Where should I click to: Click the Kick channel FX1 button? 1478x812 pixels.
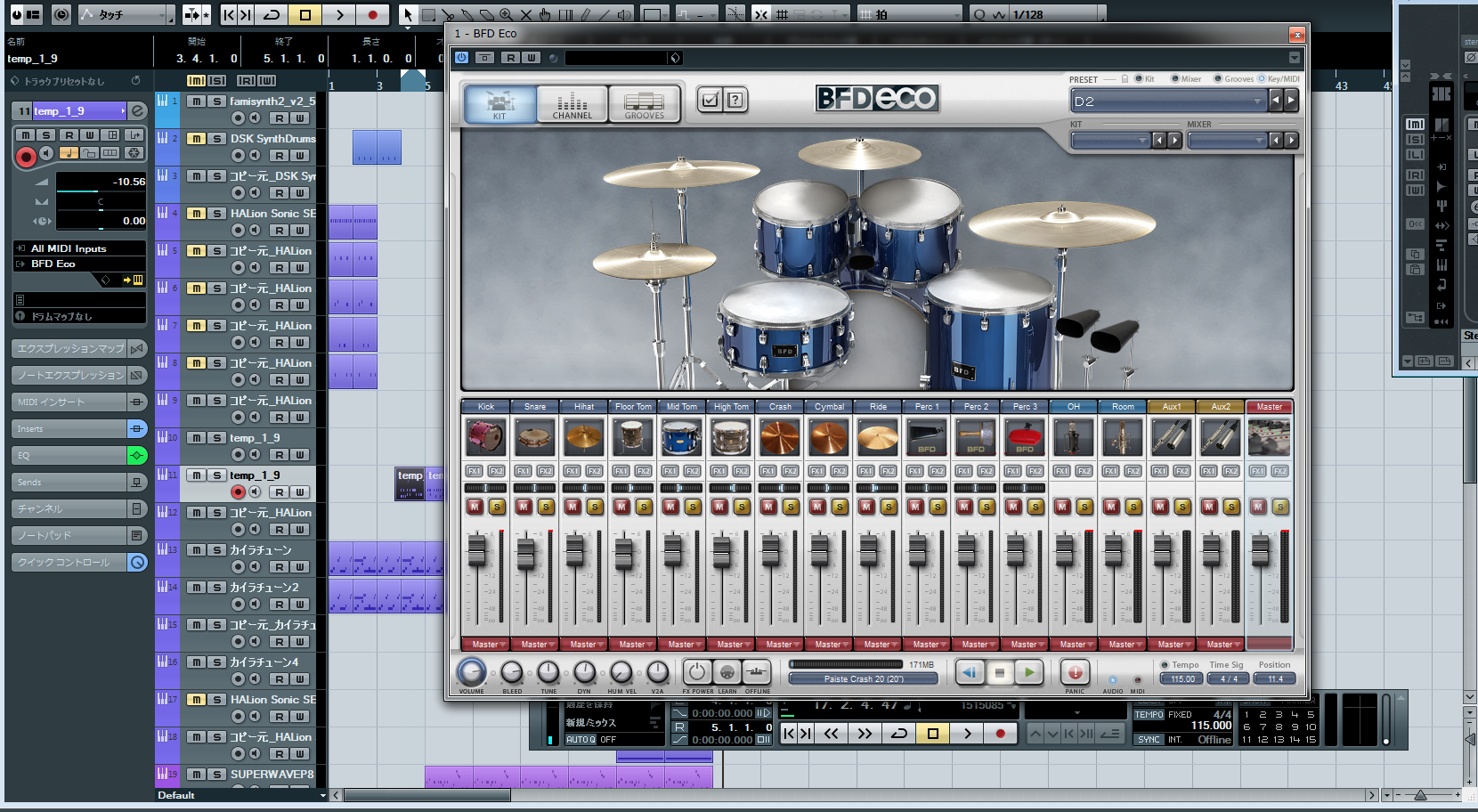point(474,471)
